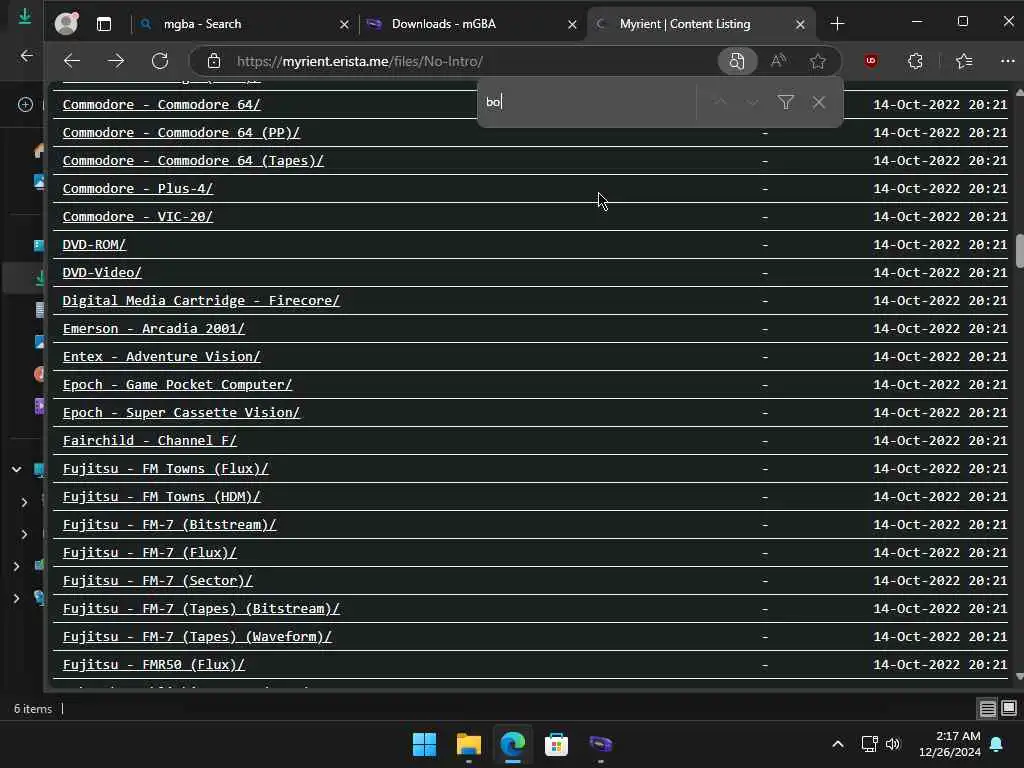The image size is (1024, 768).
Task: Open the tab actions menu icon
Action: pyautogui.click(x=104, y=24)
